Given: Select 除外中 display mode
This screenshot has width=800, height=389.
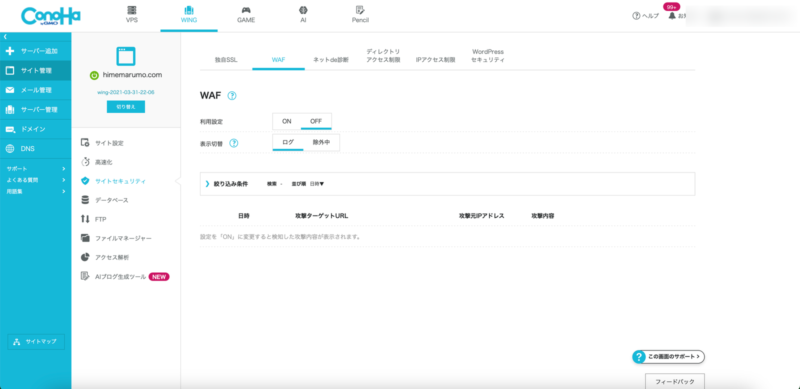Looking at the screenshot, I should point(321,142).
